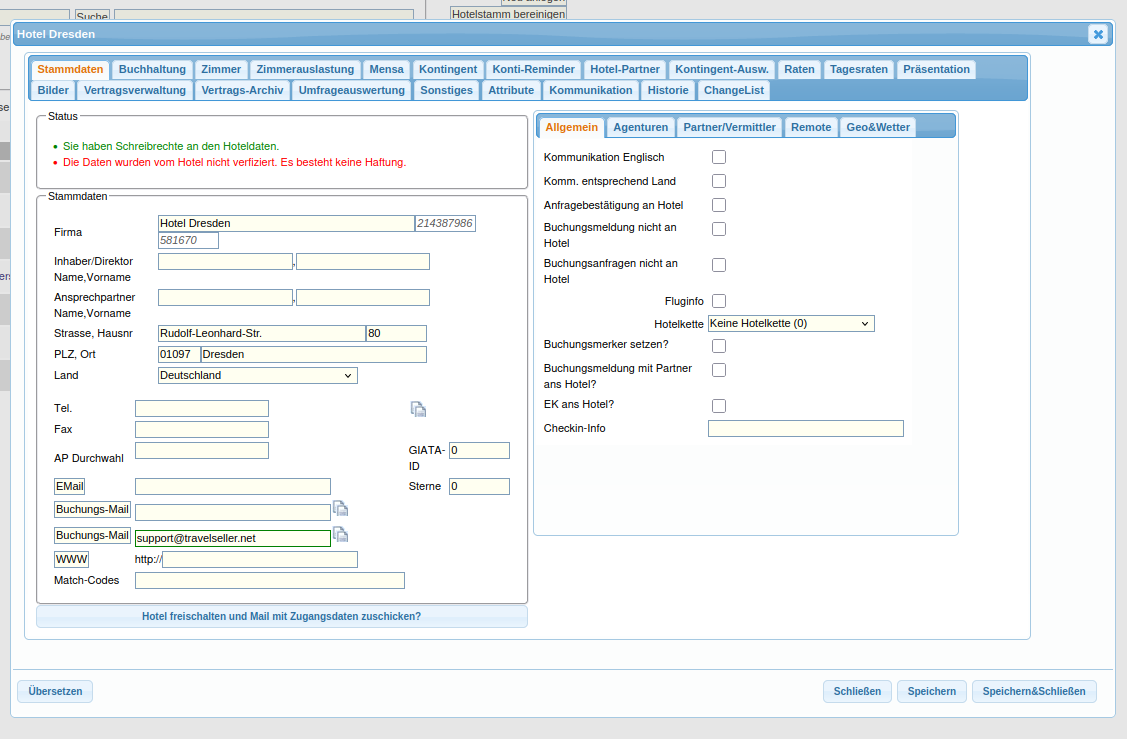1127x739 pixels.
Task: Tick Anfragebestätigung an Hotel checkbox
Action: (718, 205)
